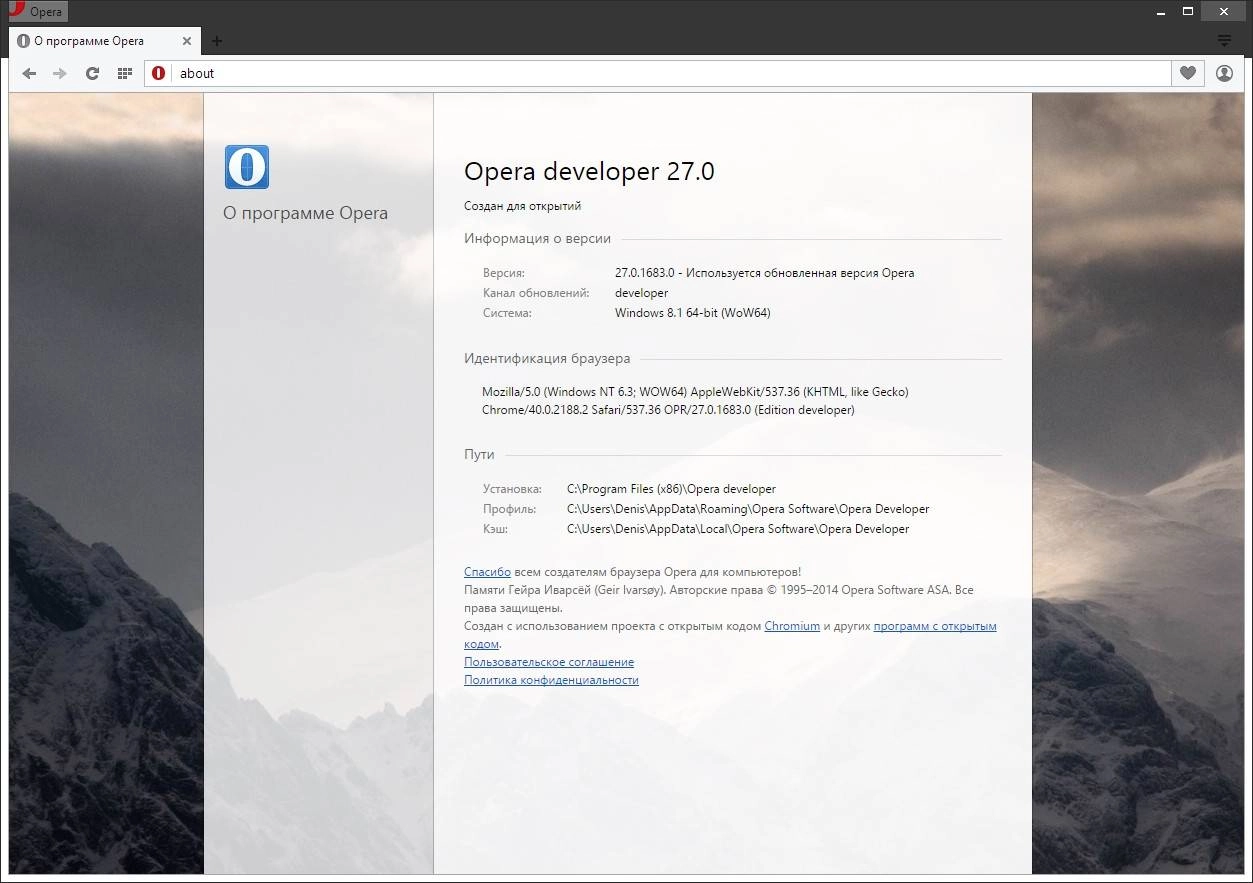Click install path "C:\Program Files (x86)\Opera developer"
Image resolution: width=1253 pixels, height=883 pixels.
click(671, 489)
